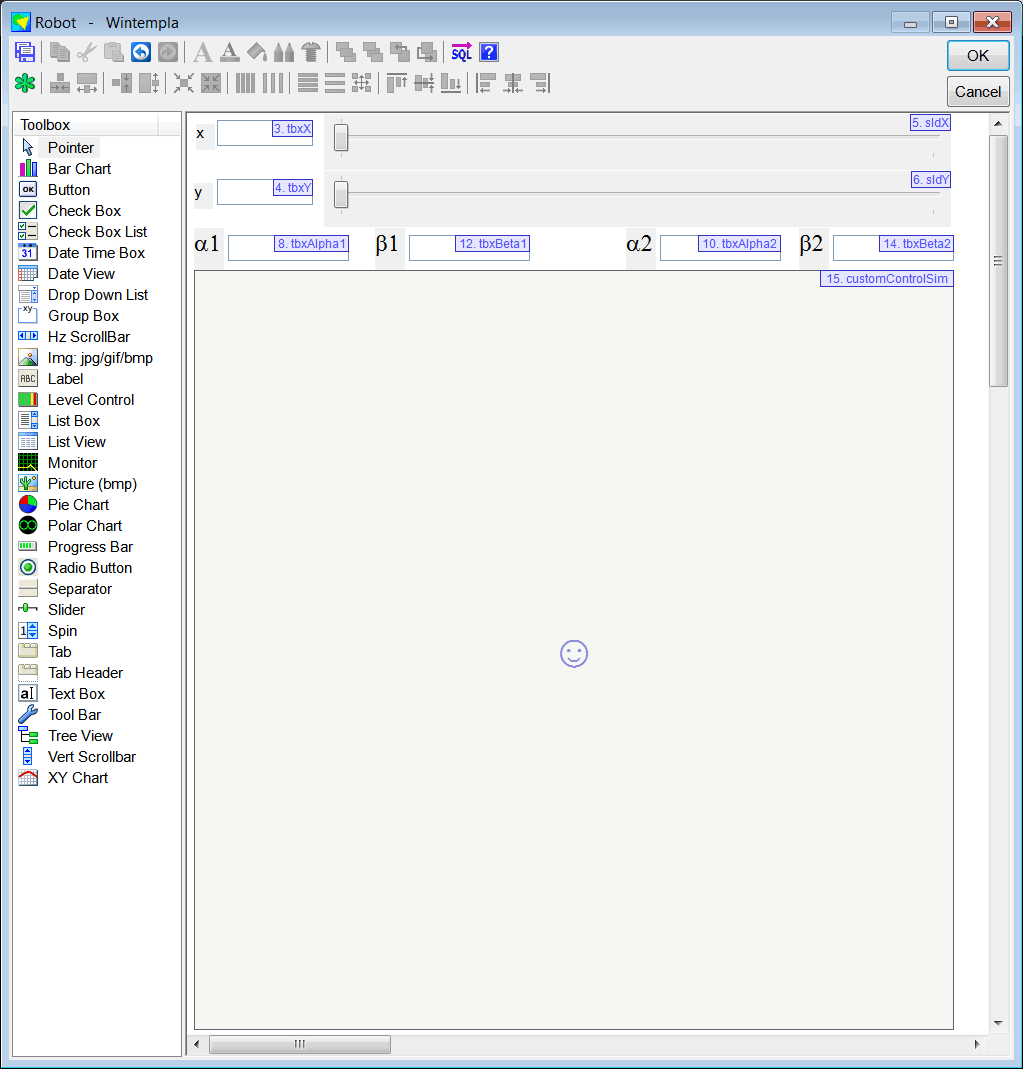
Task: Click the tbxAlpha1 text box
Action: pyautogui.click(x=288, y=247)
